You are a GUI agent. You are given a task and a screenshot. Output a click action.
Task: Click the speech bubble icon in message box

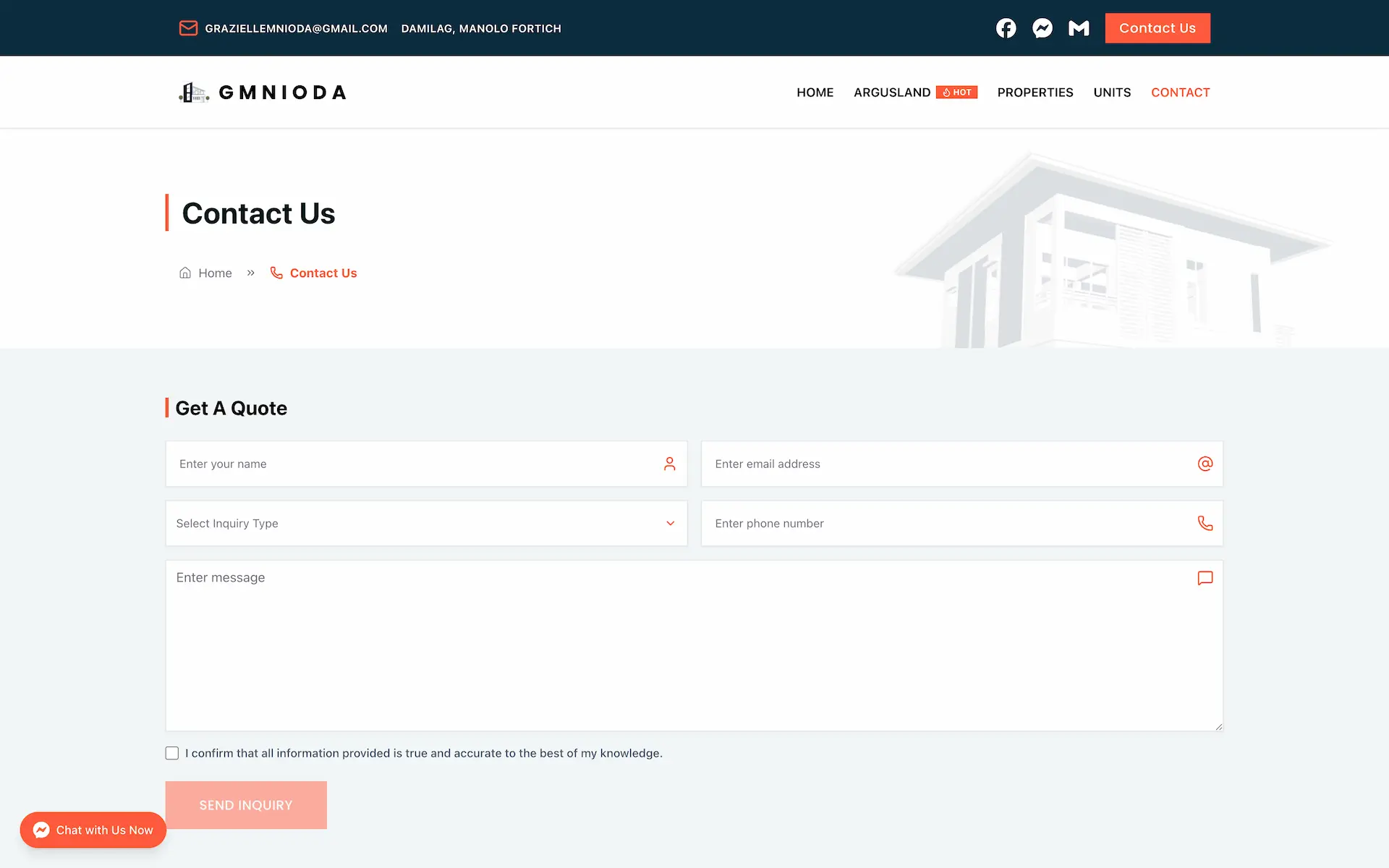[1205, 578]
